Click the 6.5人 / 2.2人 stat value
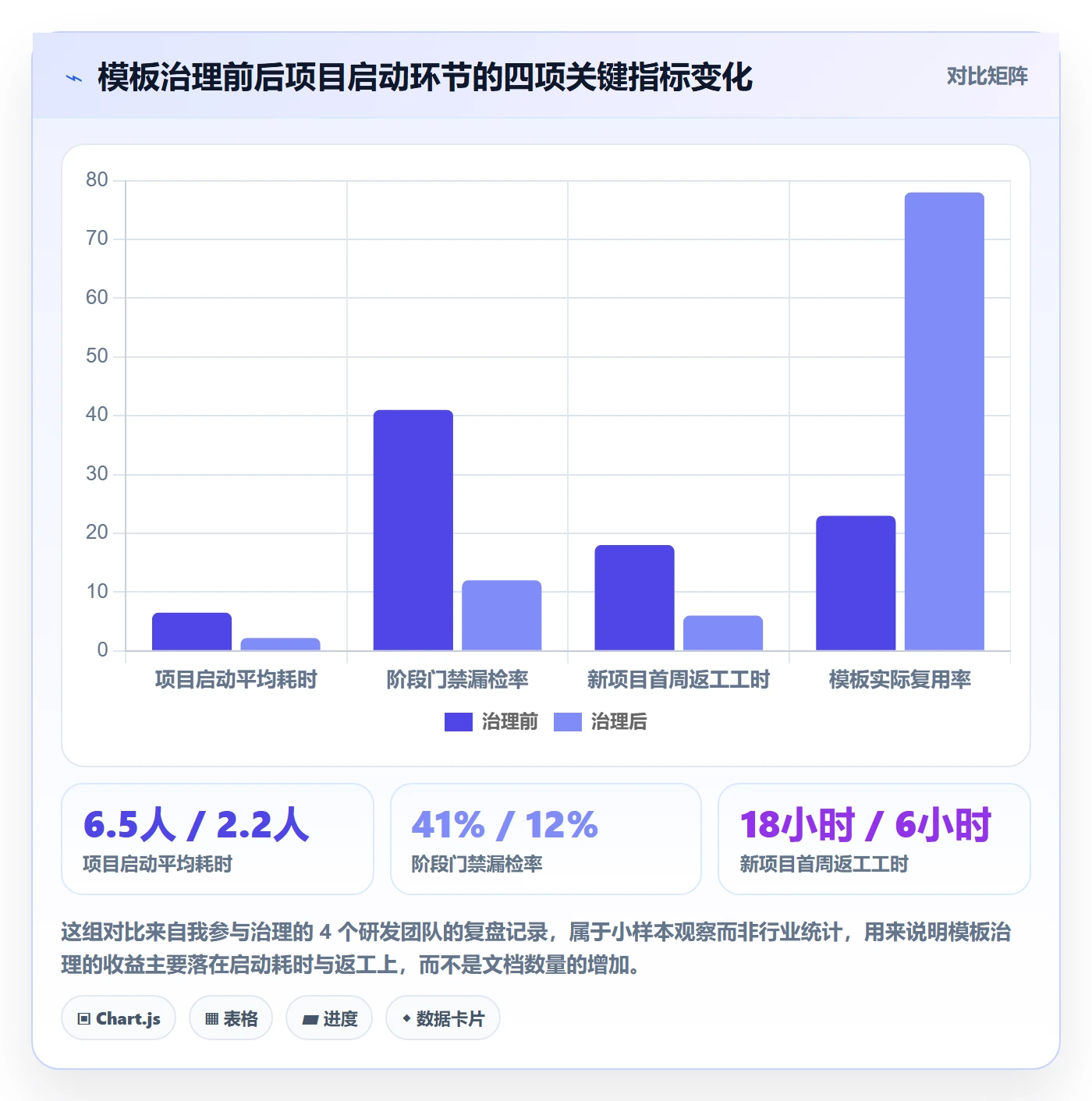Image resolution: width=1092 pixels, height=1101 pixels. coord(197,824)
